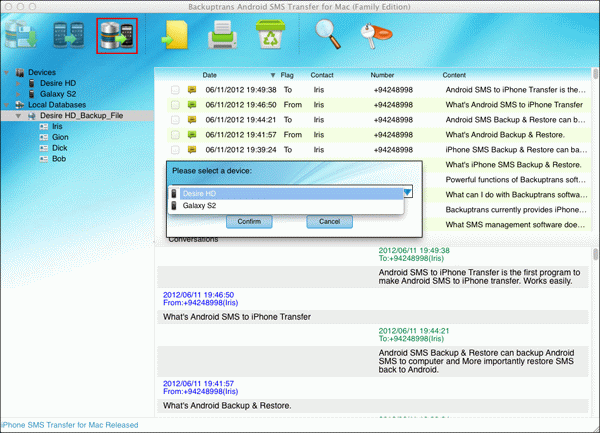Click the magnifying glass search icon
This screenshot has width=600, height=433.
328,34
